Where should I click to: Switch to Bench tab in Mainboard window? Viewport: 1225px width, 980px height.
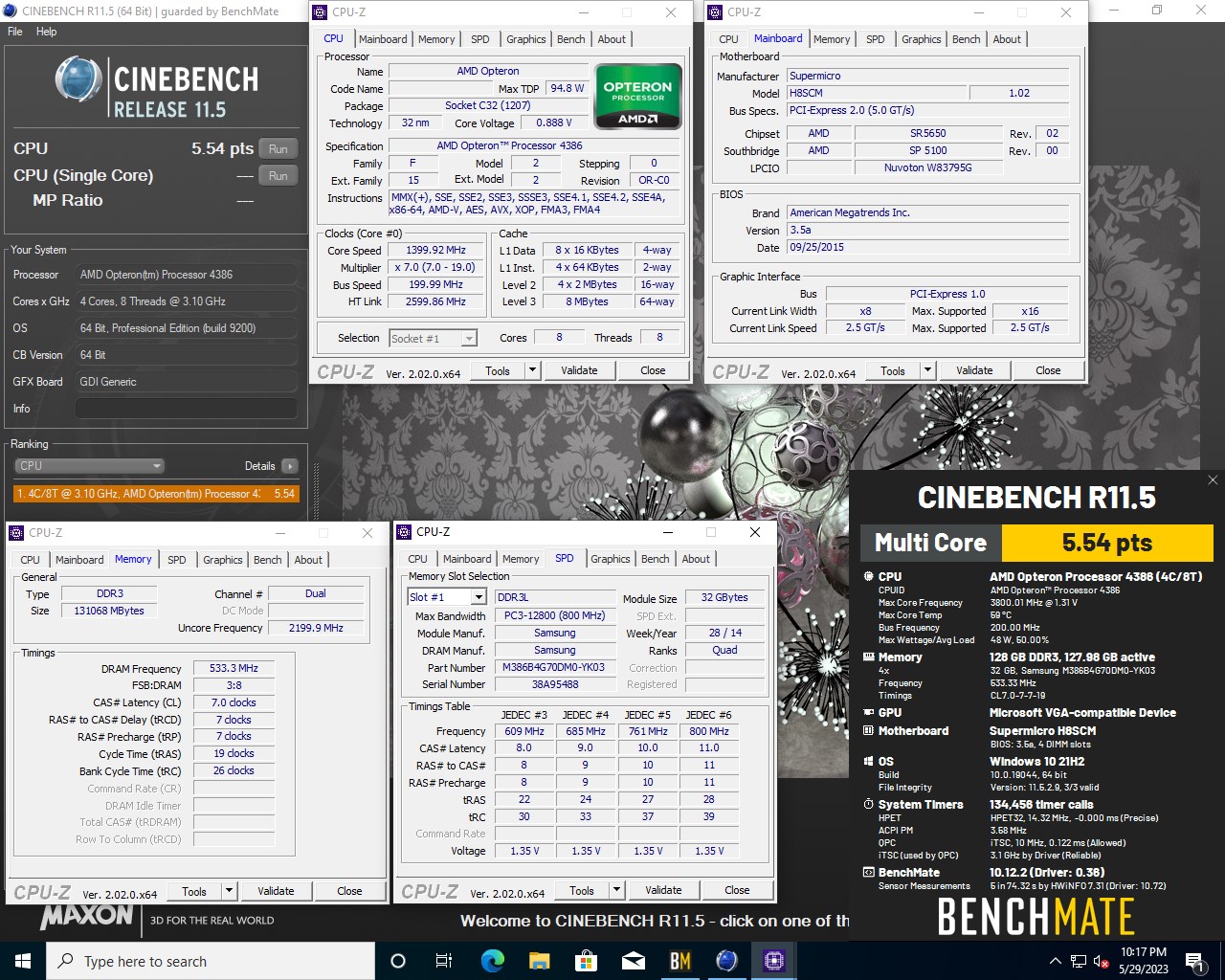[x=967, y=39]
